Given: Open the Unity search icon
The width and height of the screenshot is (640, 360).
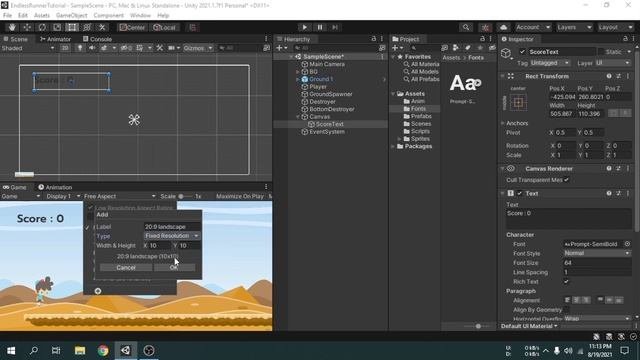Looking at the screenshot, I should click(x=466, y=27).
